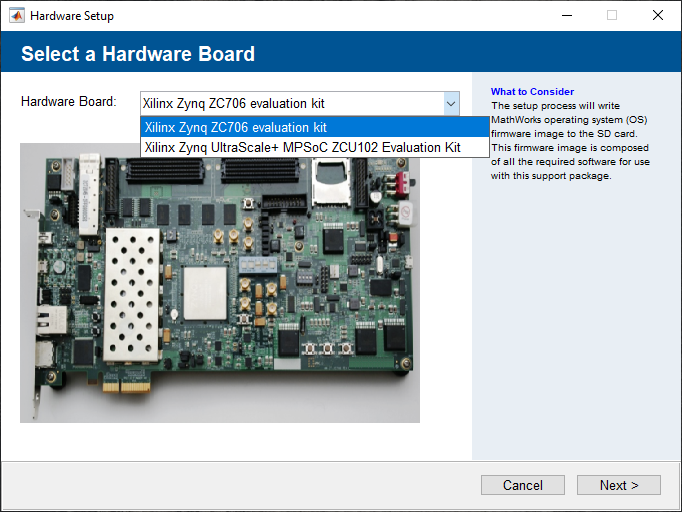Click the MATLAB logo in the title bar
The height and width of the screenshot is (512, 682).
[17, 16]
